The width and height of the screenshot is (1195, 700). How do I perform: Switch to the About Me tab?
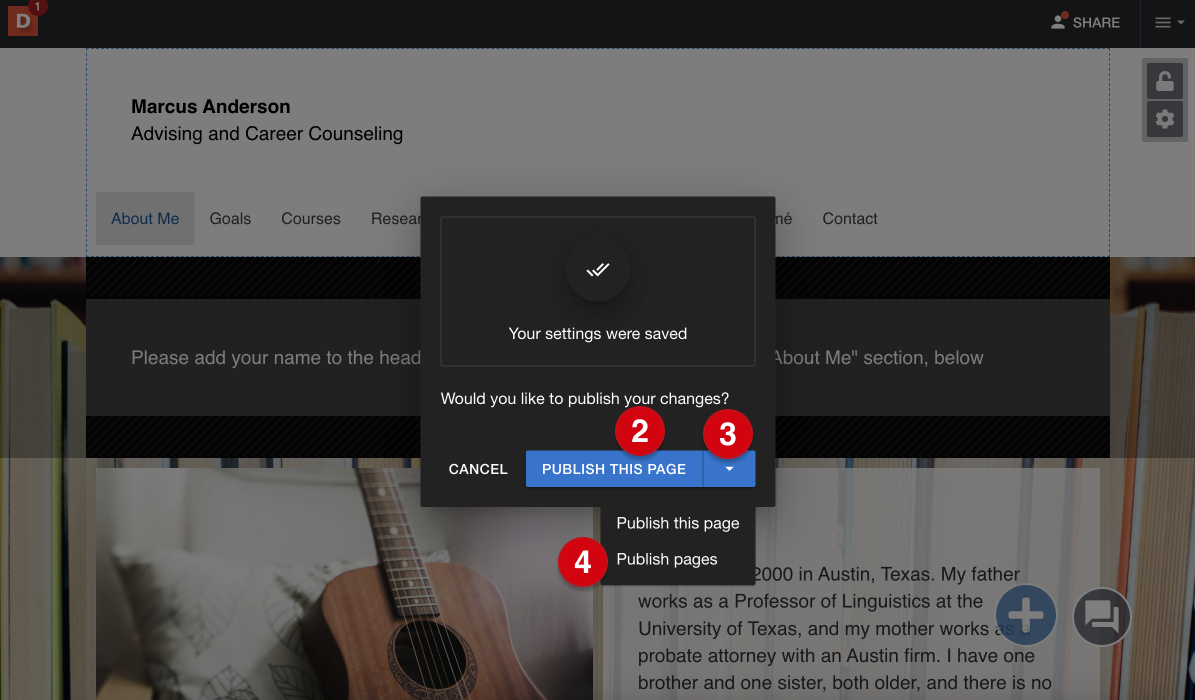145,219
